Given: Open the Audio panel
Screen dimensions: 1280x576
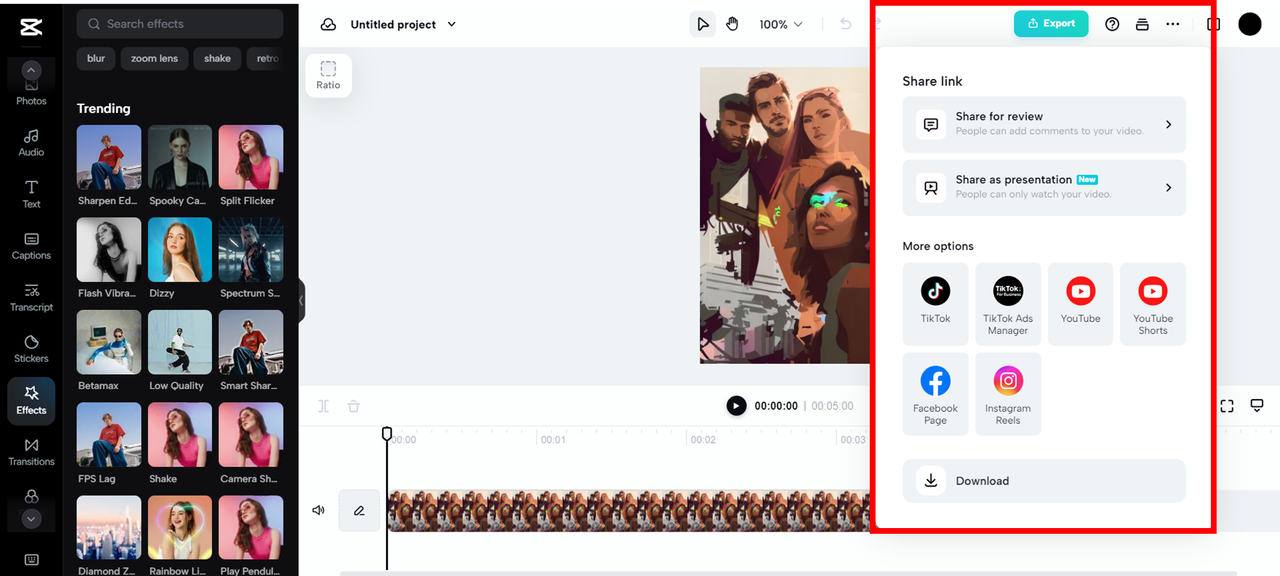Looking at the screenshot, I should 31,143.
